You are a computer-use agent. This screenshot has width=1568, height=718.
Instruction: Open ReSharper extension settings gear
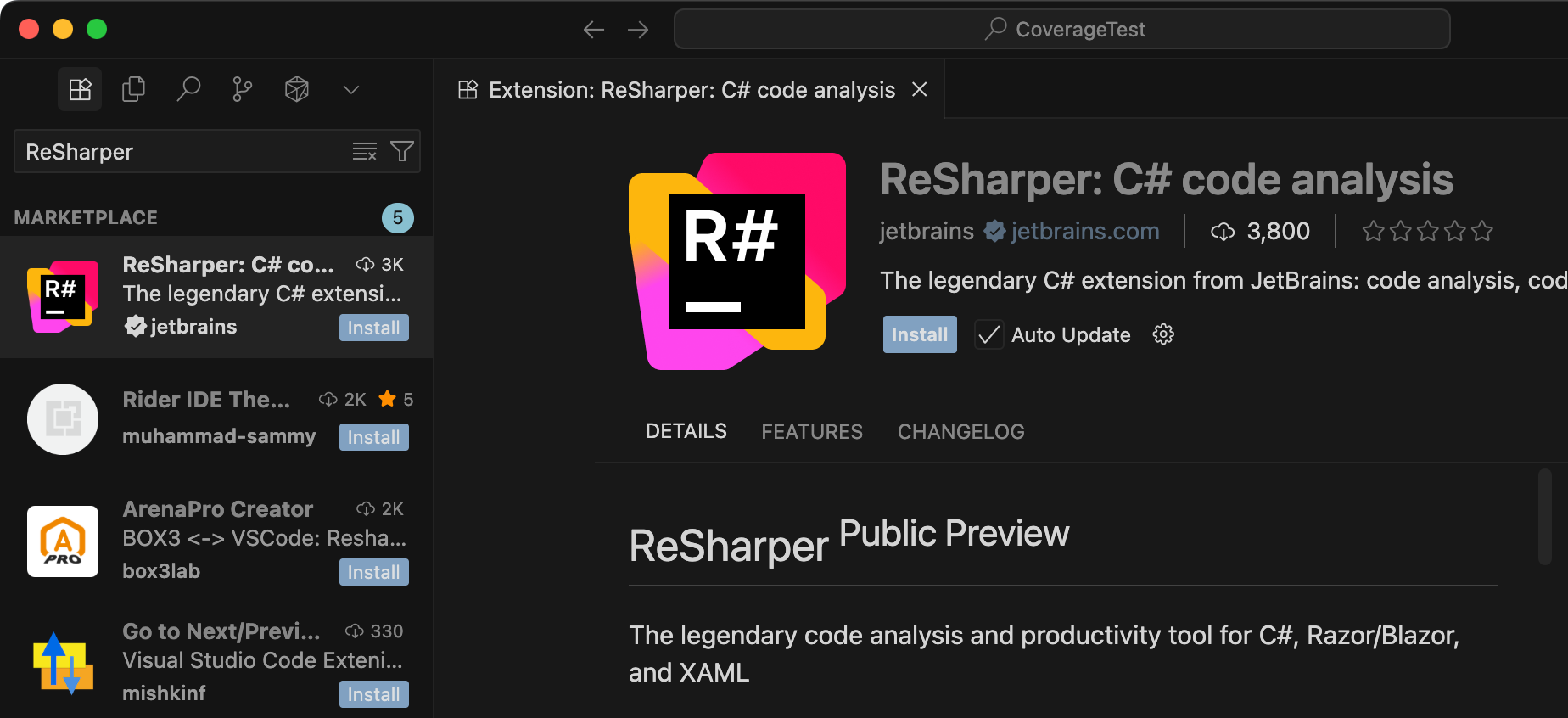(x=1163, y=334)
